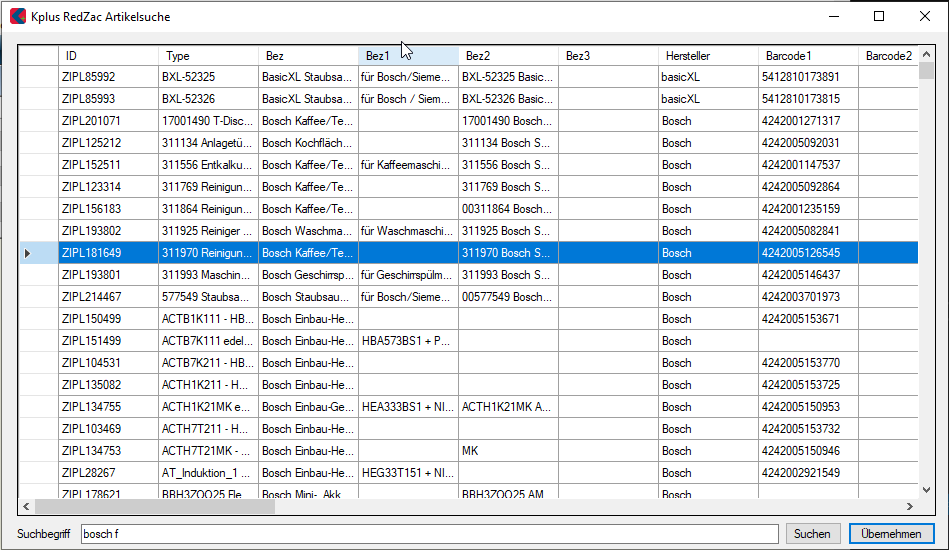Sort by the Type column header
Image resolution: width=949 pixels, height=550 pixels.
click(x=208, y=56)
